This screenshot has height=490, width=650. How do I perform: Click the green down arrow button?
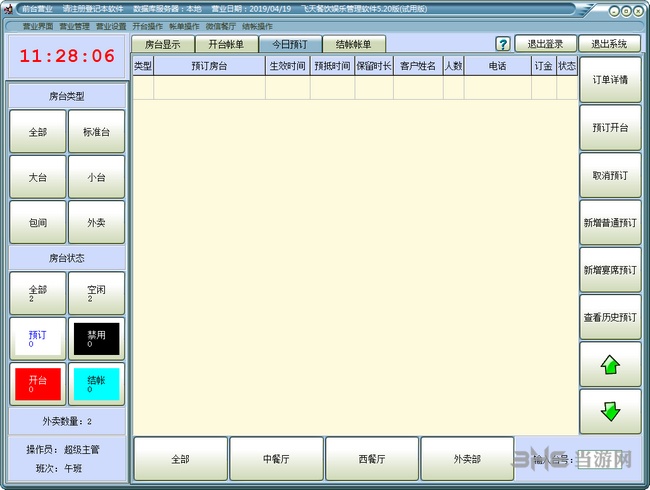(610, 411)
